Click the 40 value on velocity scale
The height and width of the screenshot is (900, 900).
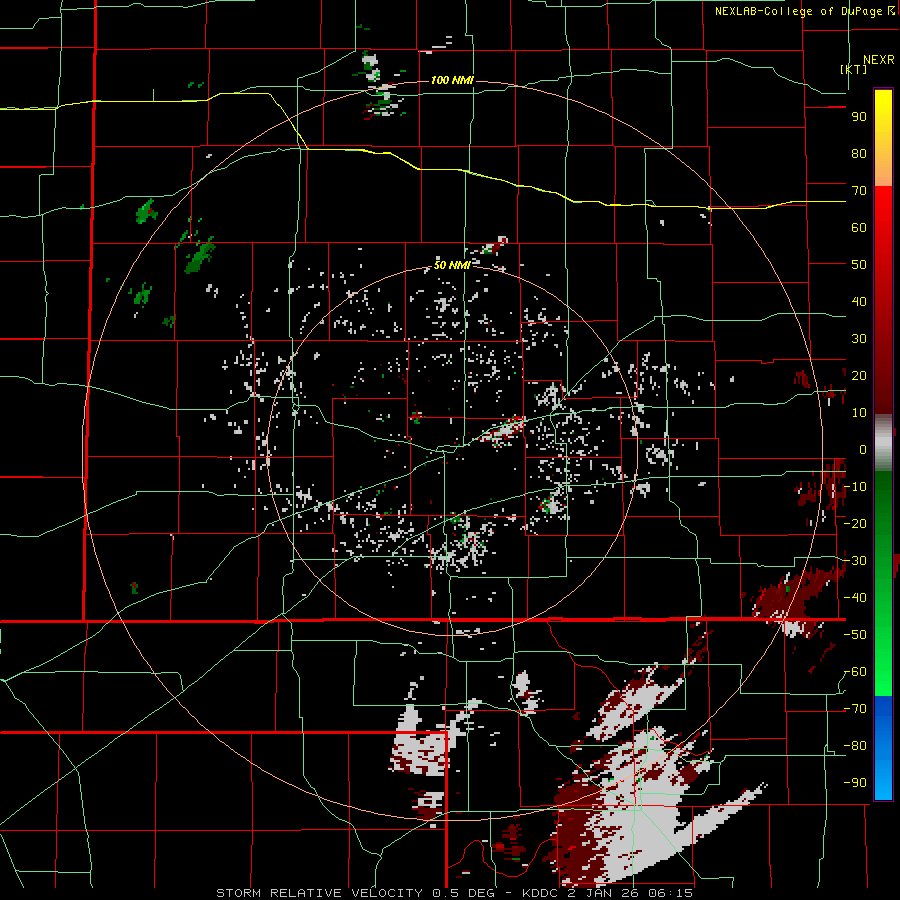[859, 302]
